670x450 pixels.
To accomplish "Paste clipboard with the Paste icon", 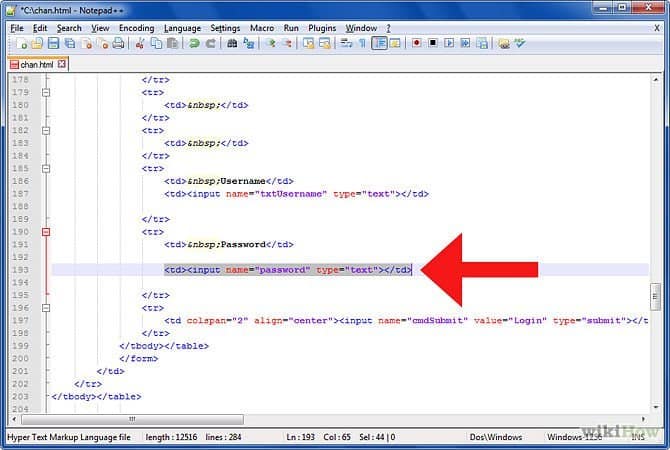I will pyautogui.click(x=173, y=43).
